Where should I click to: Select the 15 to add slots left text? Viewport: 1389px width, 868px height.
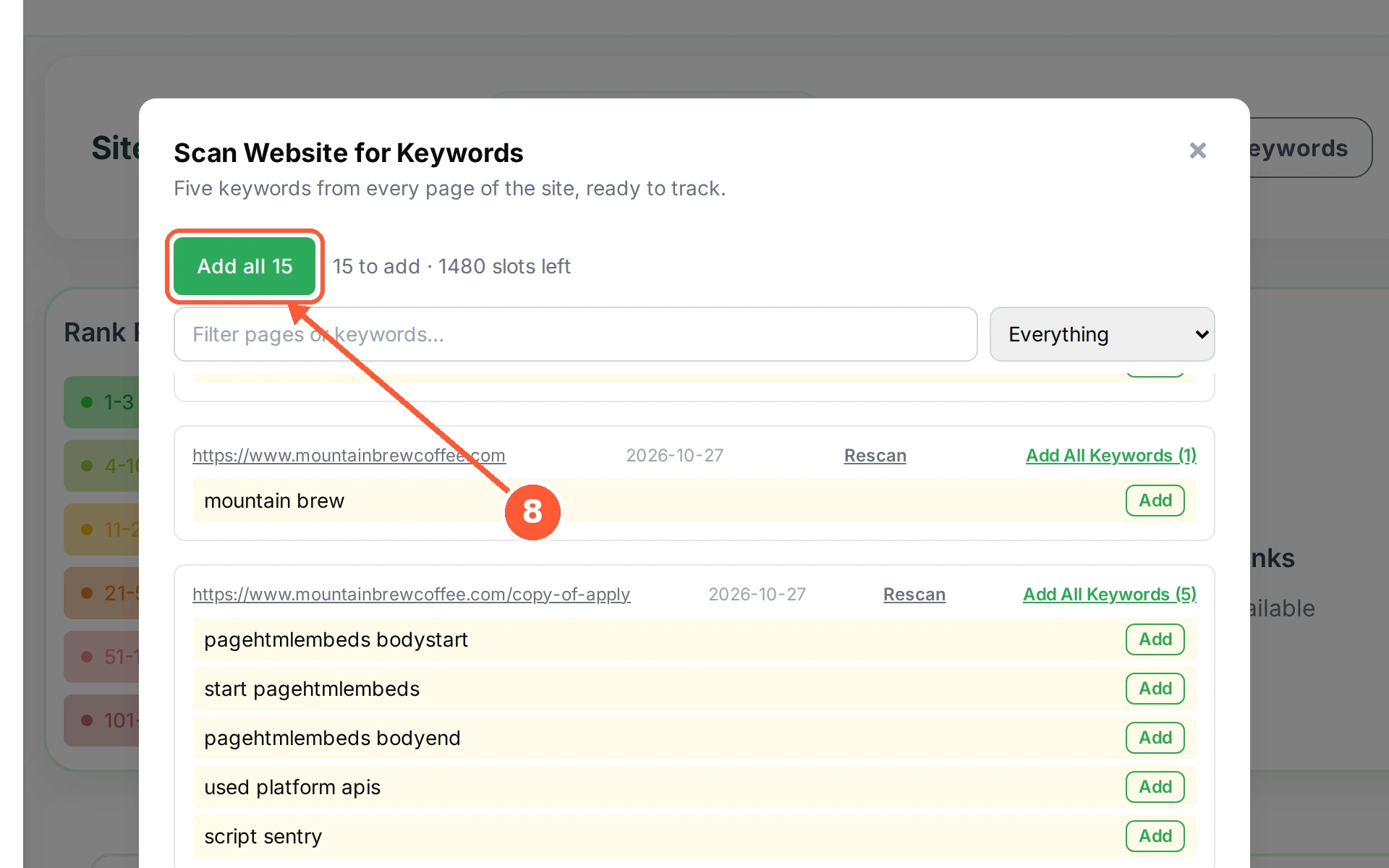(451, 266)
